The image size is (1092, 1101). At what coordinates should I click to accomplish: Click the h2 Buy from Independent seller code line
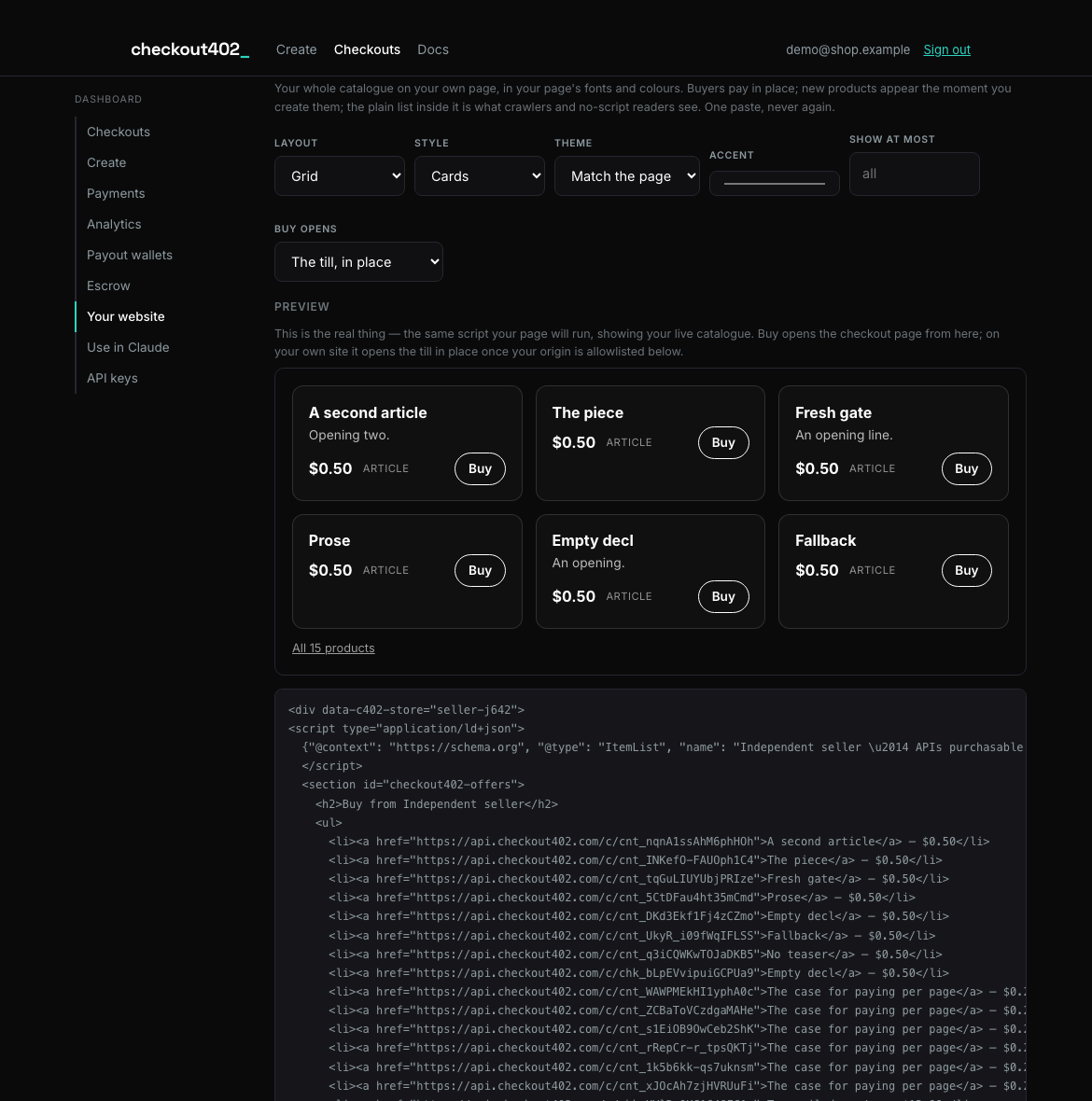click(x=437, y=804)
